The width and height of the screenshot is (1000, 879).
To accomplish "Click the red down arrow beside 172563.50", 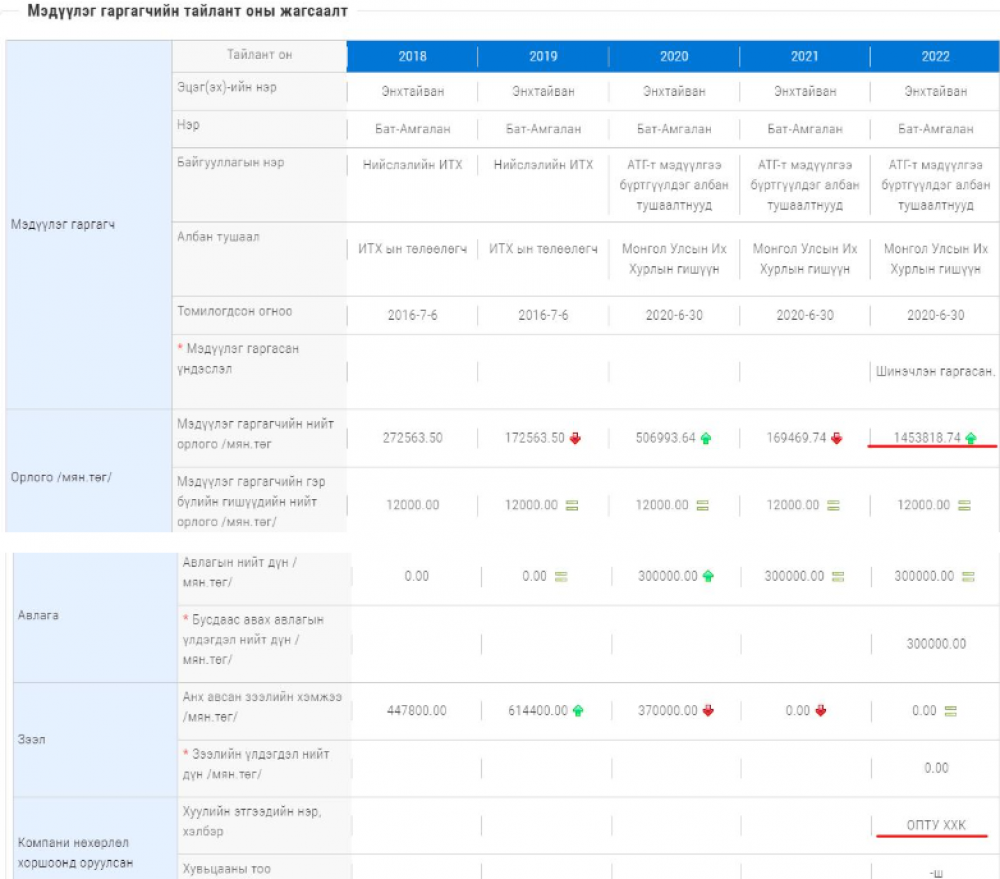I will (x=575, y=438).
